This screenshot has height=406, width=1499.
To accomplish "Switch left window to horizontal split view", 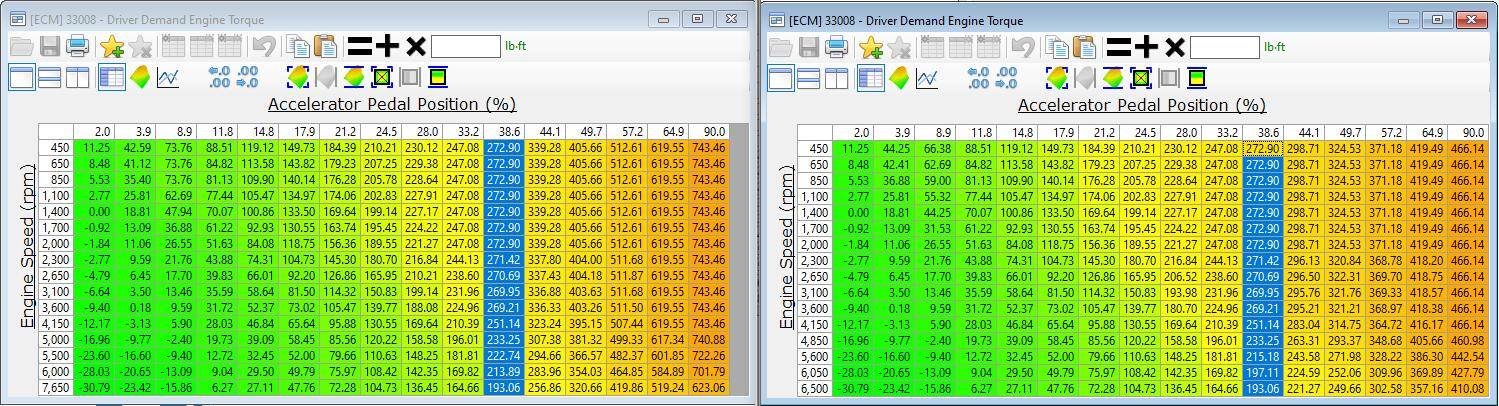I will click(49, 77).
